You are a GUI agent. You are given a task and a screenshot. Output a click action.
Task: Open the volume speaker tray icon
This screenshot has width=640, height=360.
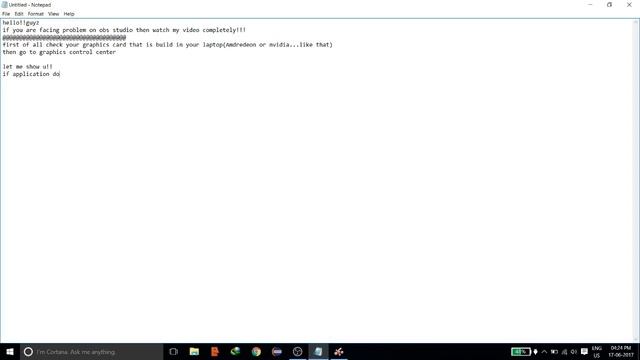pos(574,352)
